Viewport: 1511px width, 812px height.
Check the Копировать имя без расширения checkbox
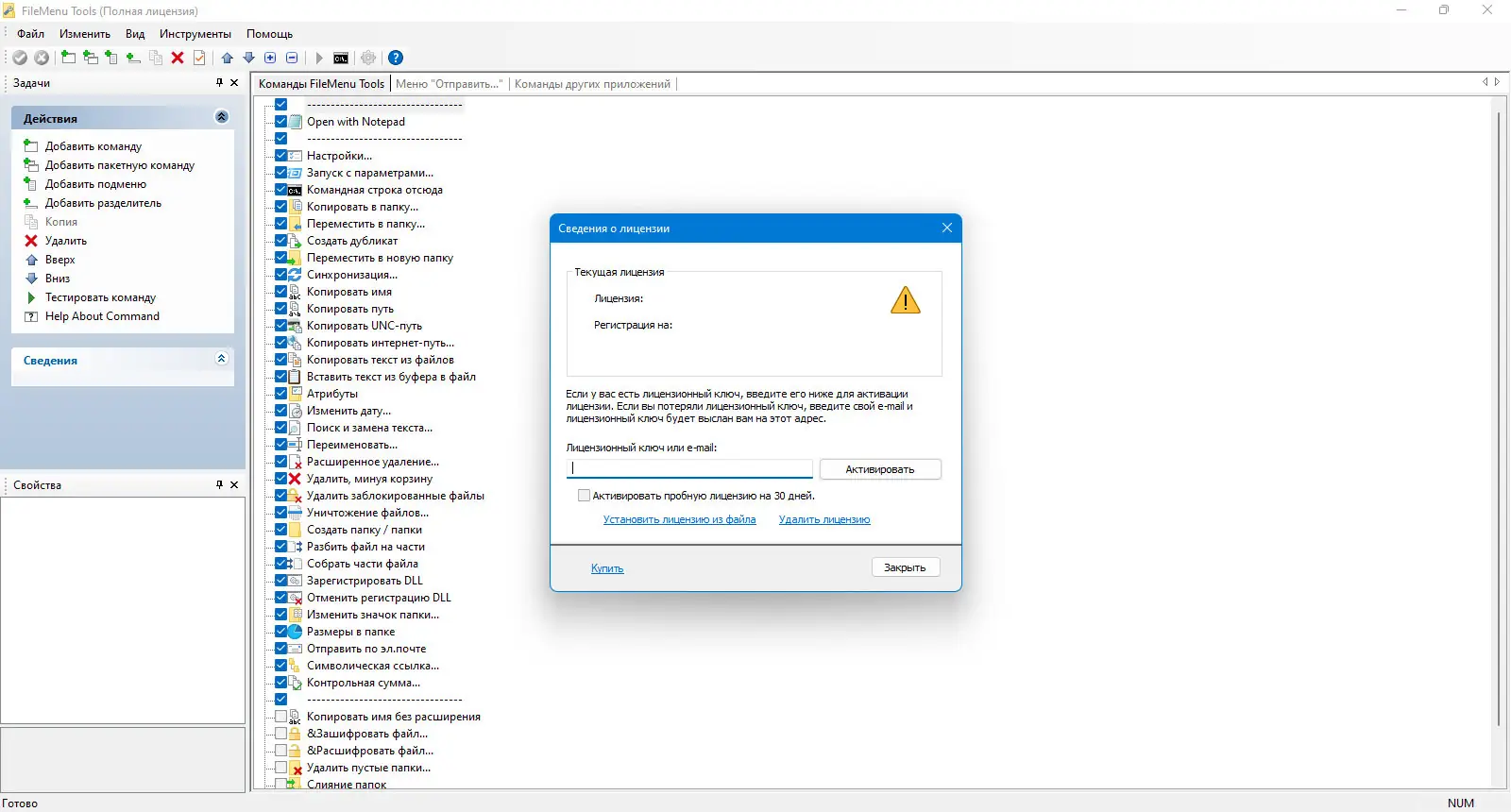tap(280, 717)
